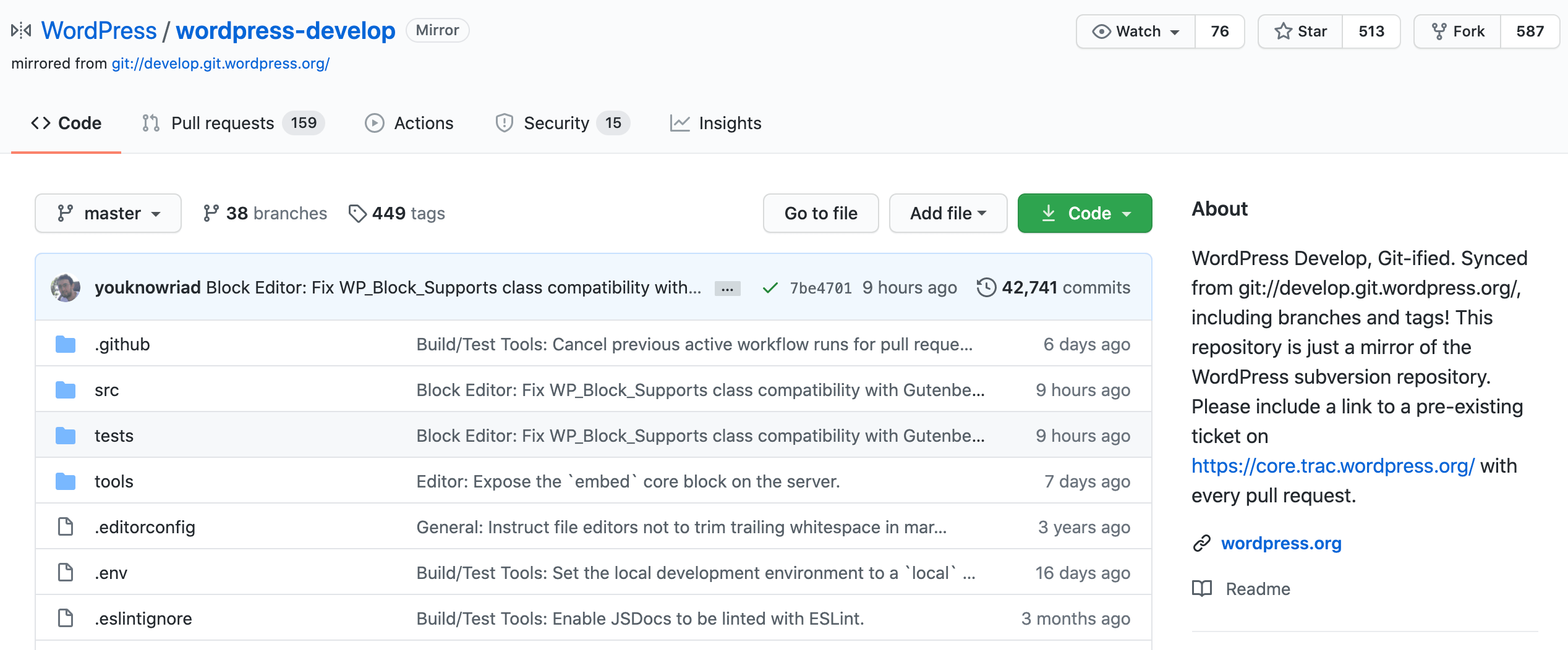The height and width of the screenshot is (650, 1568).
Task: Open the master branch selector dropdown
Action: (x=108, y=213)
